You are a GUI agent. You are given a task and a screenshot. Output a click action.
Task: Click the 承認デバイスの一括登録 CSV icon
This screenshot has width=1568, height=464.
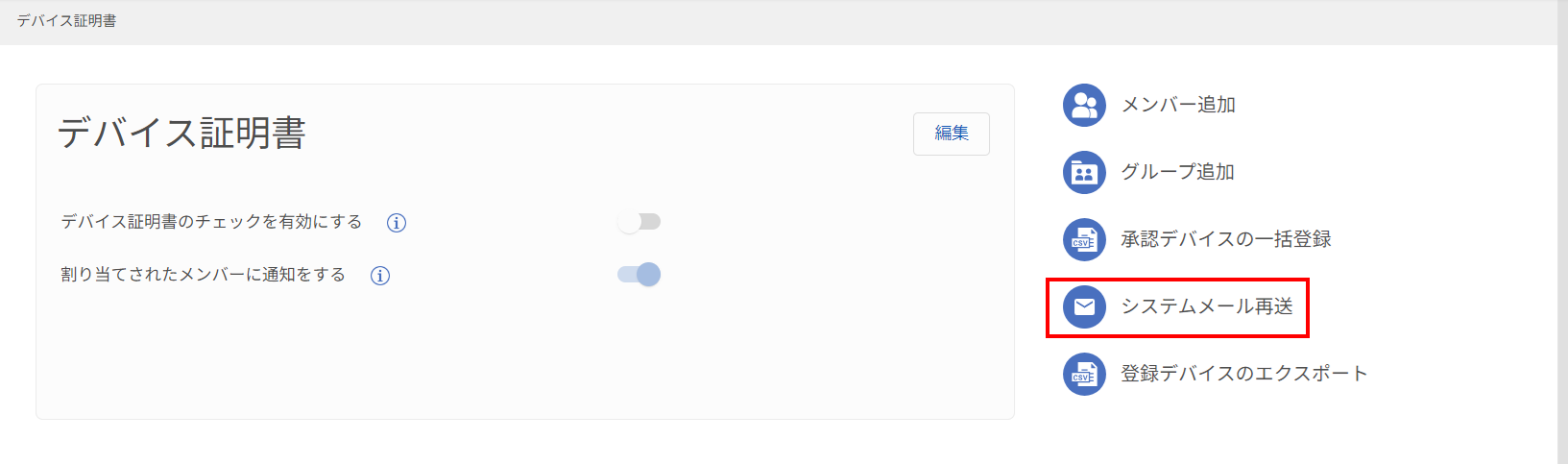[x=1084, y=239]
